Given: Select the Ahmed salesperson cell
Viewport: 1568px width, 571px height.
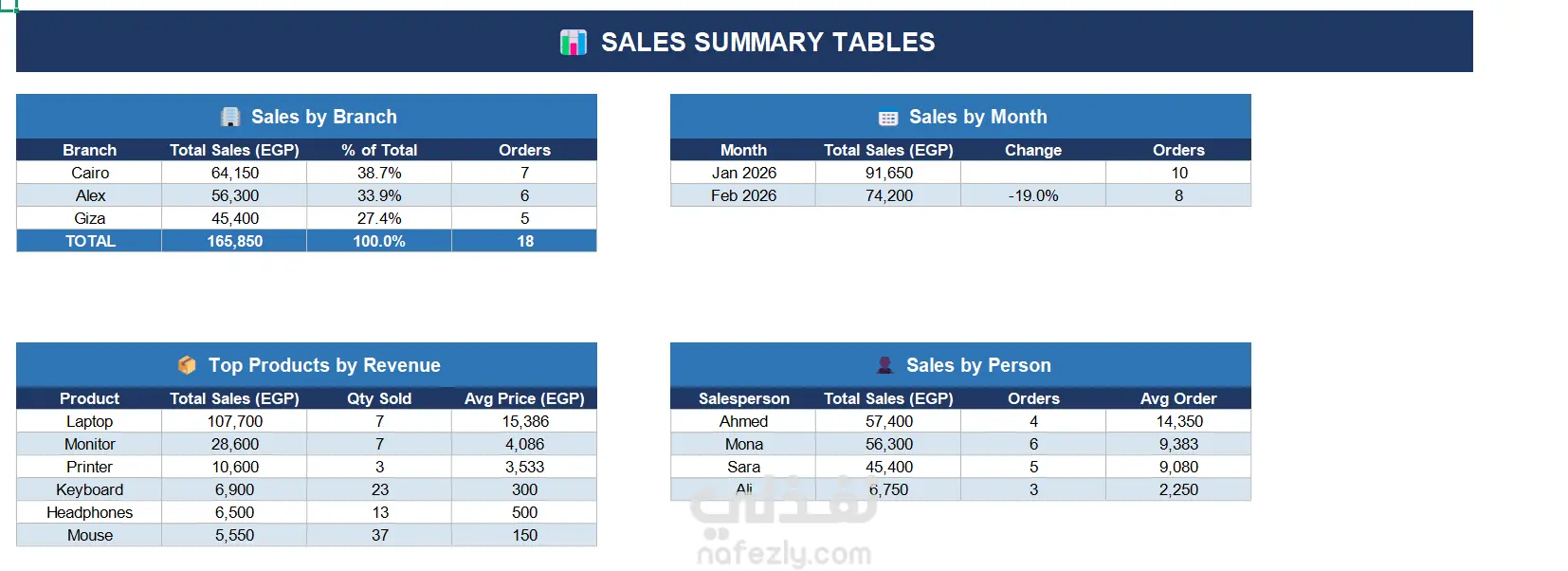Looking at the screenshot, I should coord(744,421).
